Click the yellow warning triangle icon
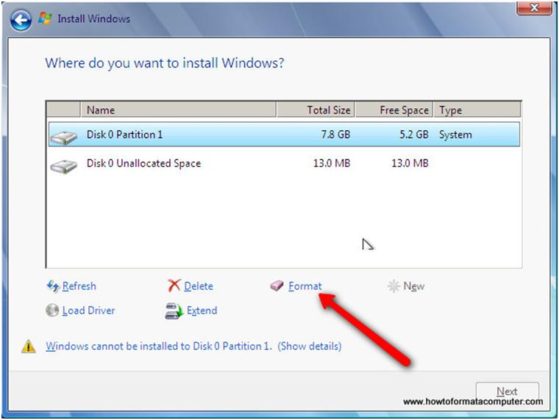 [x=29, y=346]
